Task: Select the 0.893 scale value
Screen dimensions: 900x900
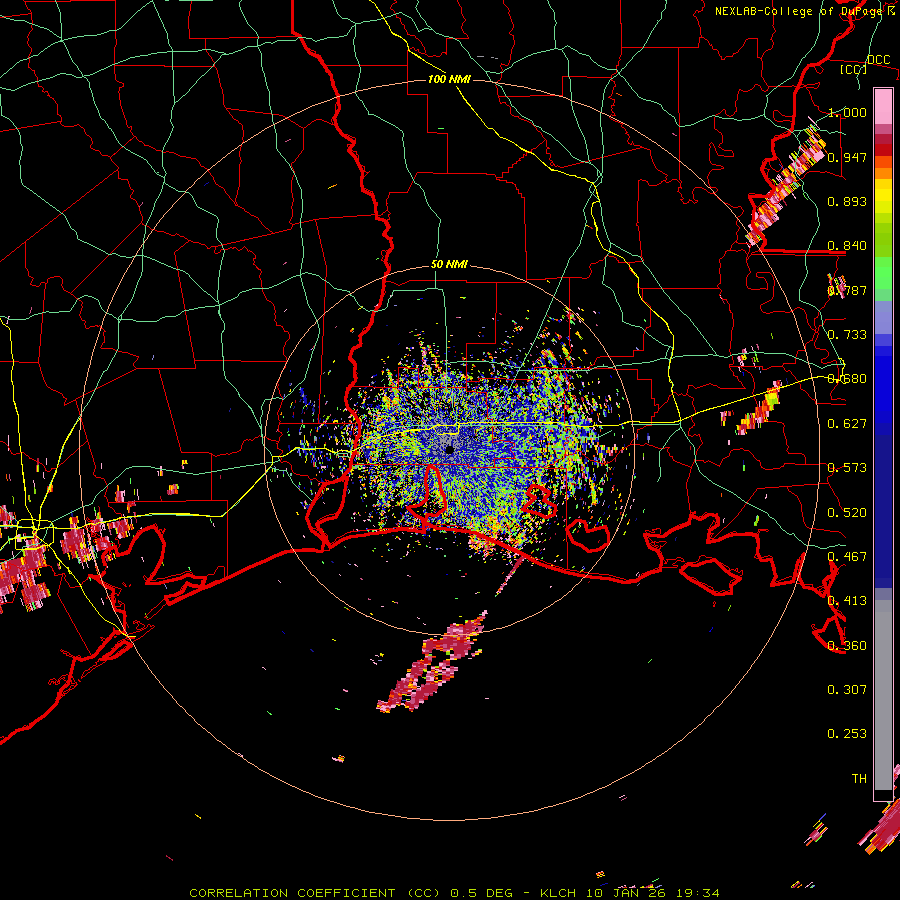Action: [847, 201]
